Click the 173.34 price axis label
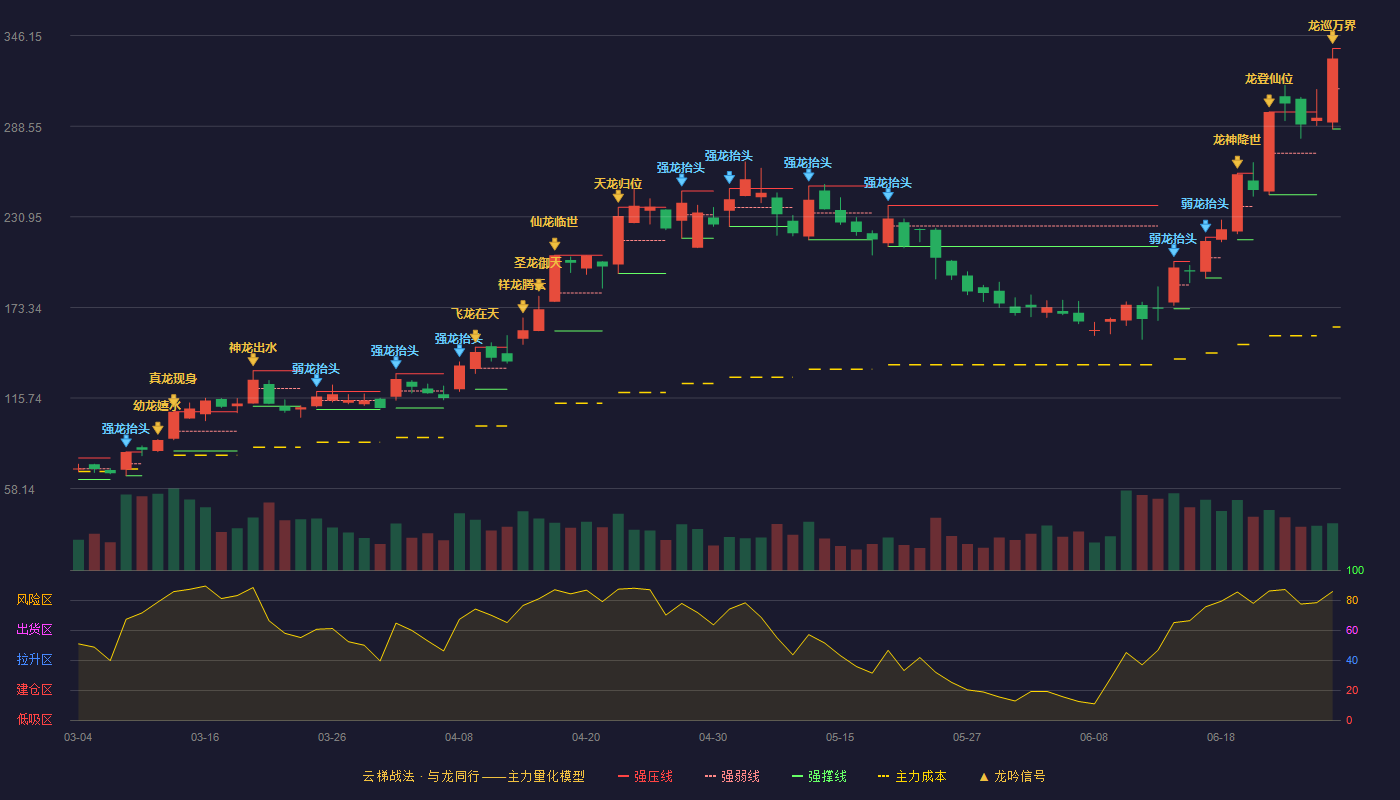 point(23,309)
